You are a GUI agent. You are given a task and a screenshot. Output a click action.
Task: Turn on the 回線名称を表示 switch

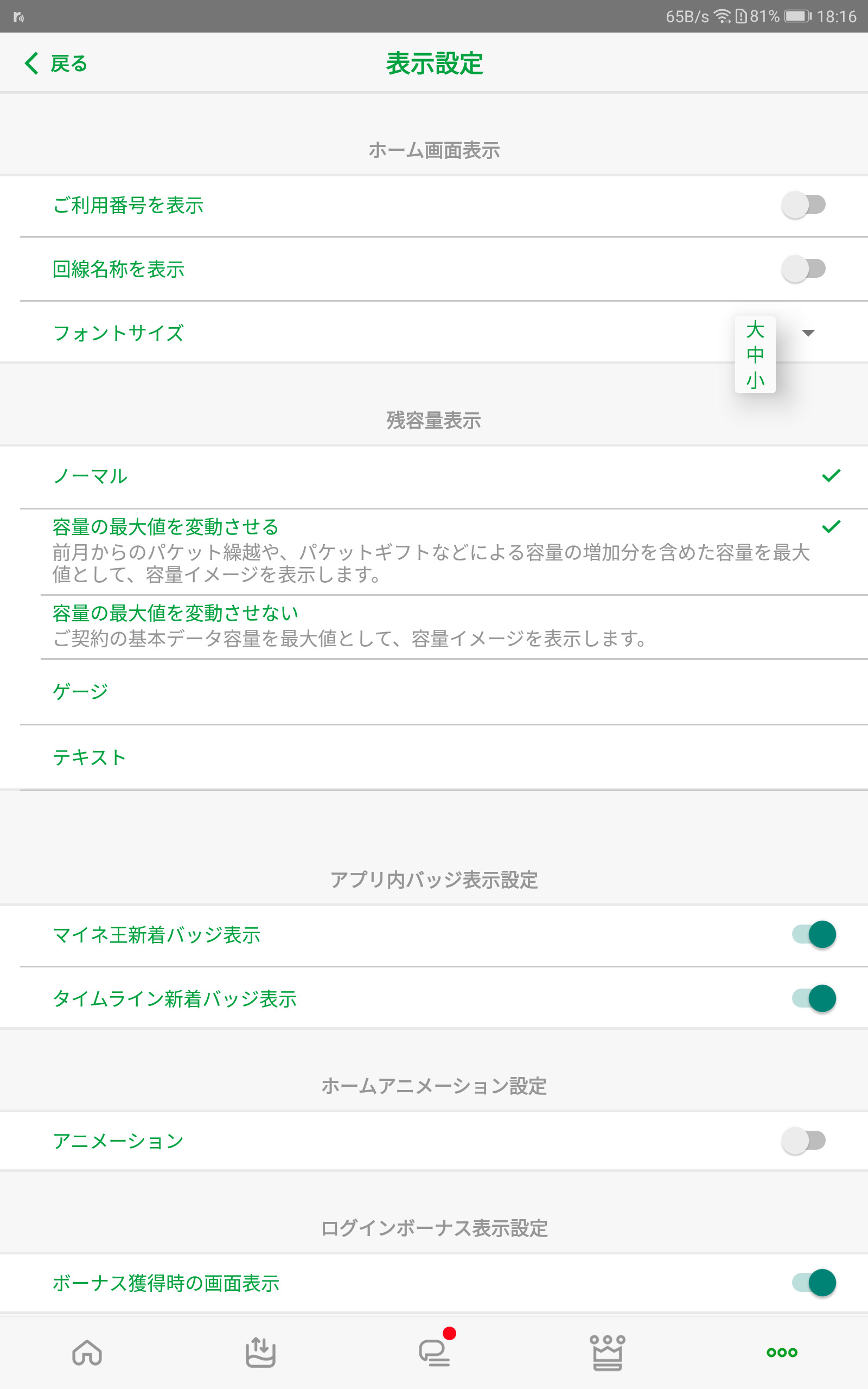(803, 269)
